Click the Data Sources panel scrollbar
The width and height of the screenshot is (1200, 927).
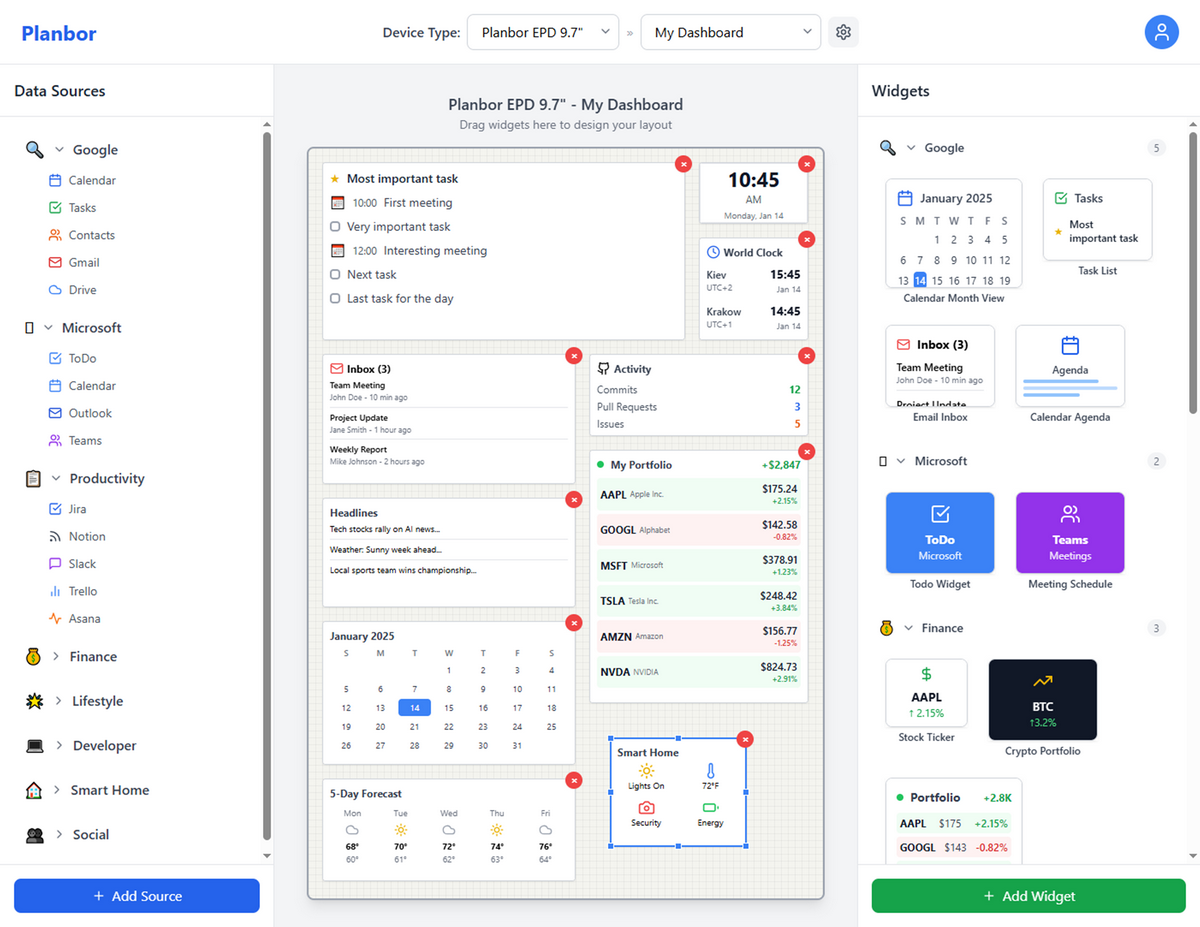(266, 486)
